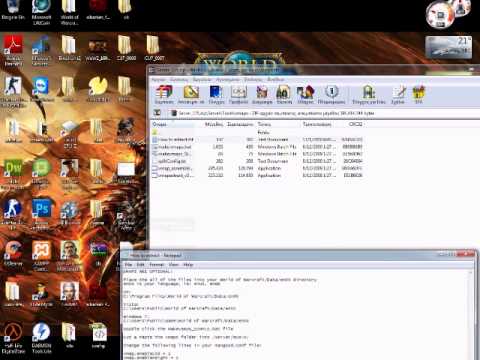
Task: Select the Recycle Bin desktop icon
Action: (13, 10)
